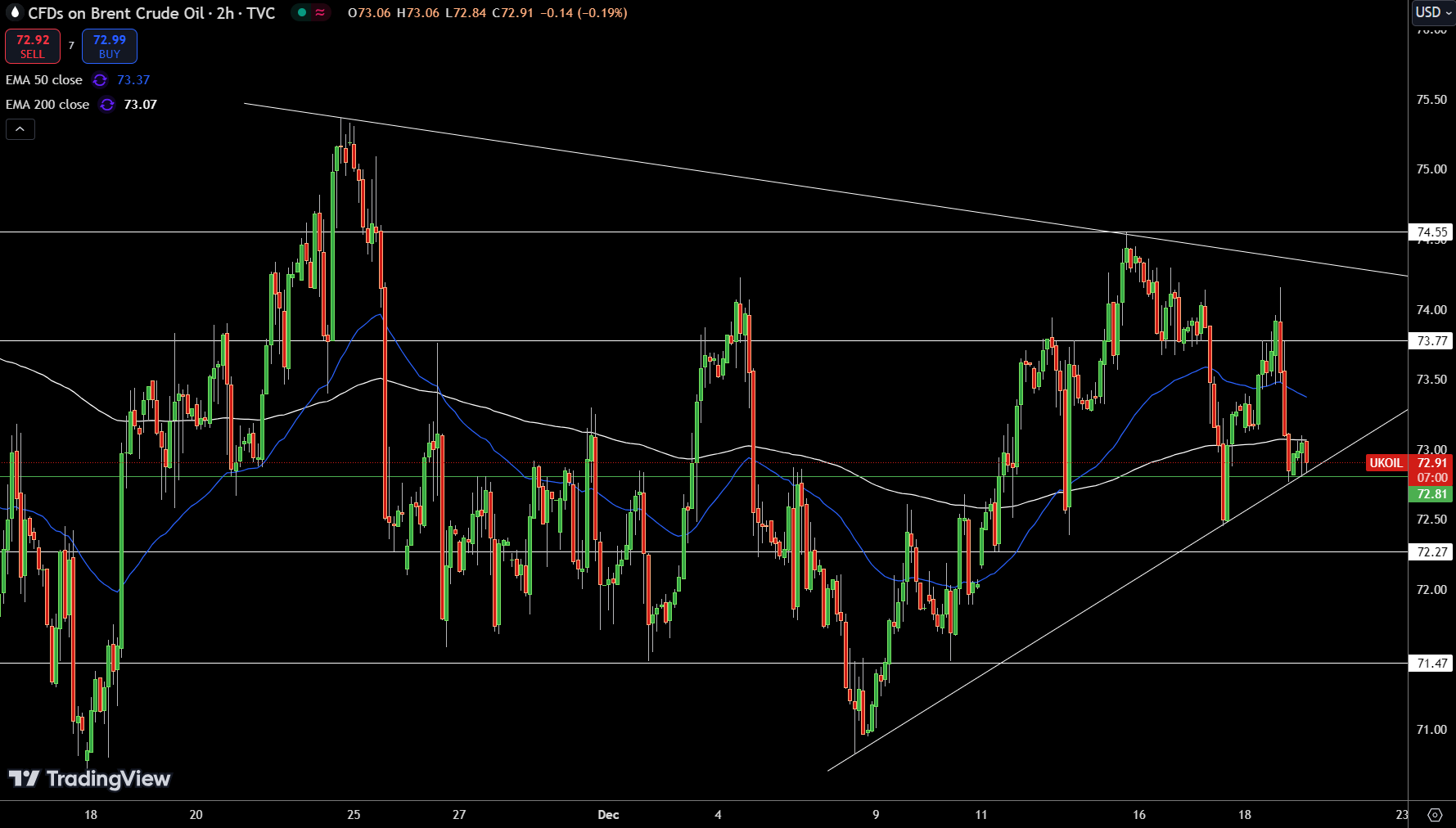Select the 71.47 horizontal line price label
Screen dimensions: 1456x828
click(x=1432, y=663)
